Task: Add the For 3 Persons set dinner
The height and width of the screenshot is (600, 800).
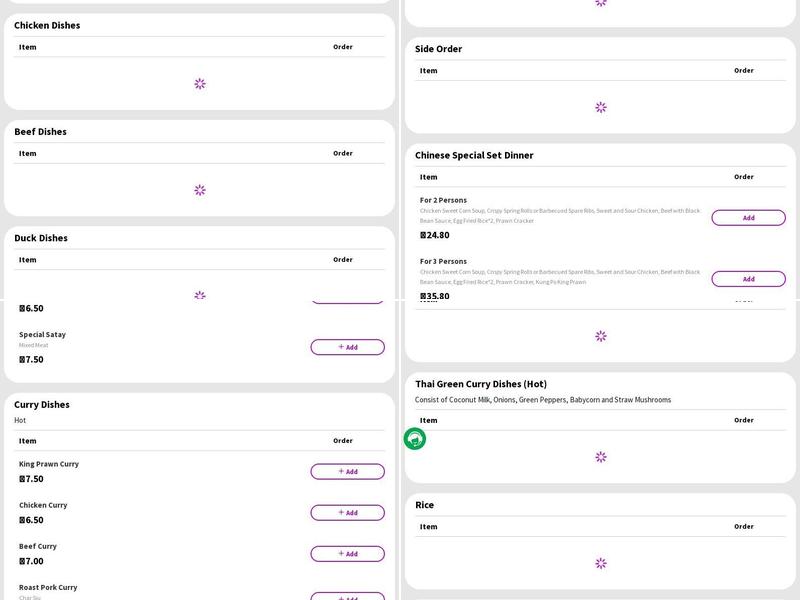Action: [x=748, y=279]
